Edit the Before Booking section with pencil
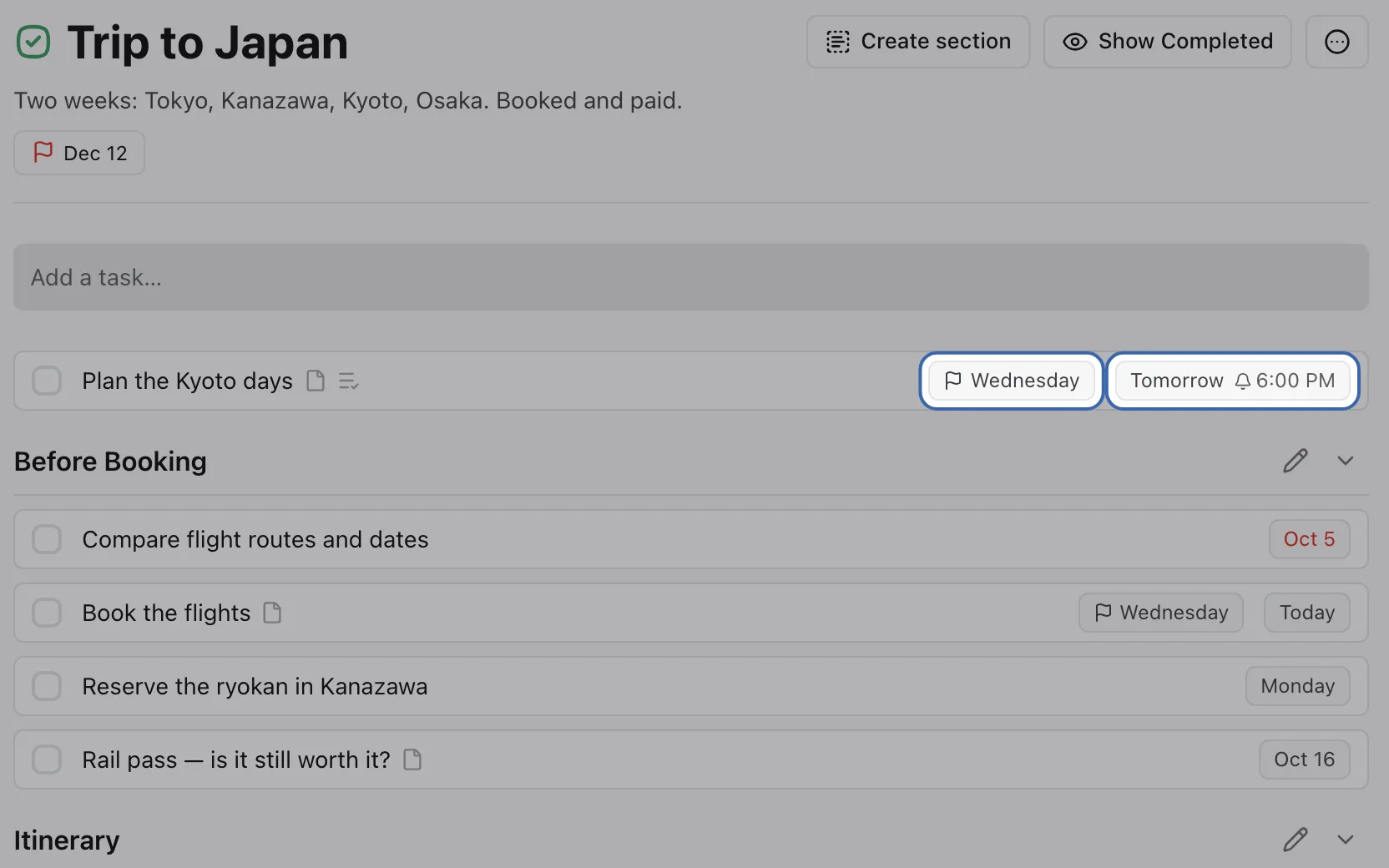Screen dimensions: 1389x868 [1295, 461]
